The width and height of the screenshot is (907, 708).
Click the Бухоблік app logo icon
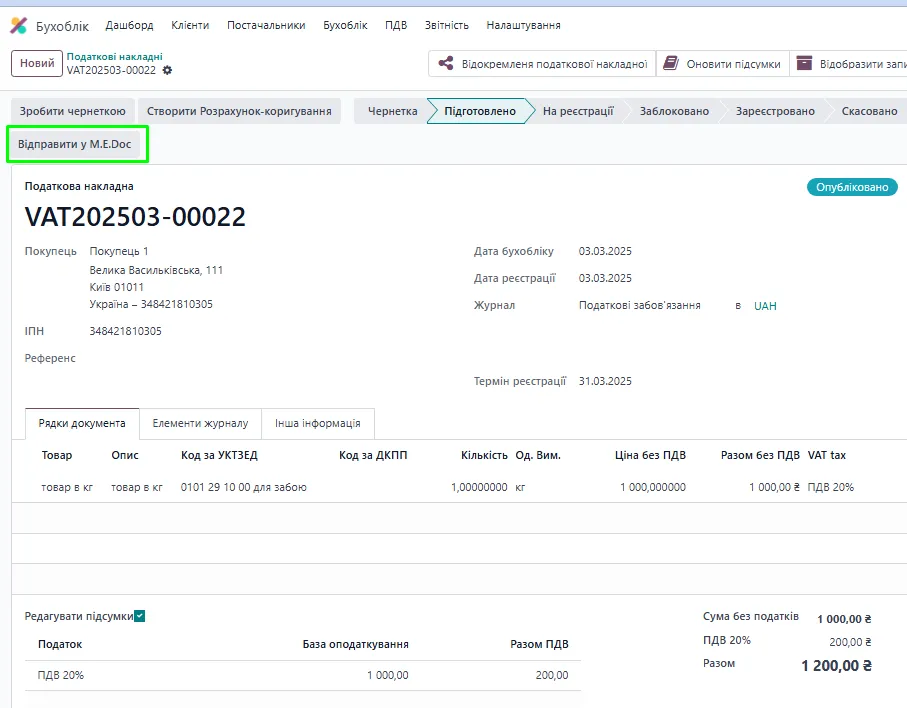click(19, 25)
